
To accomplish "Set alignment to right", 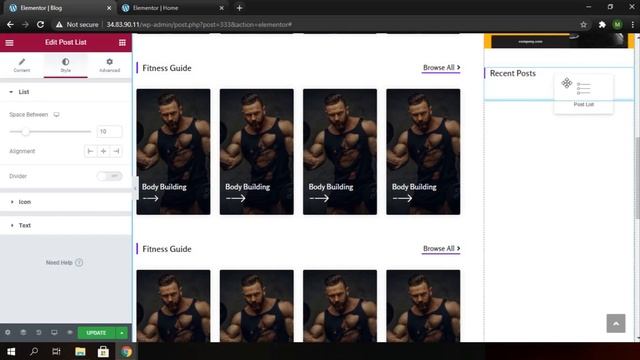I will tap(116, 151).
